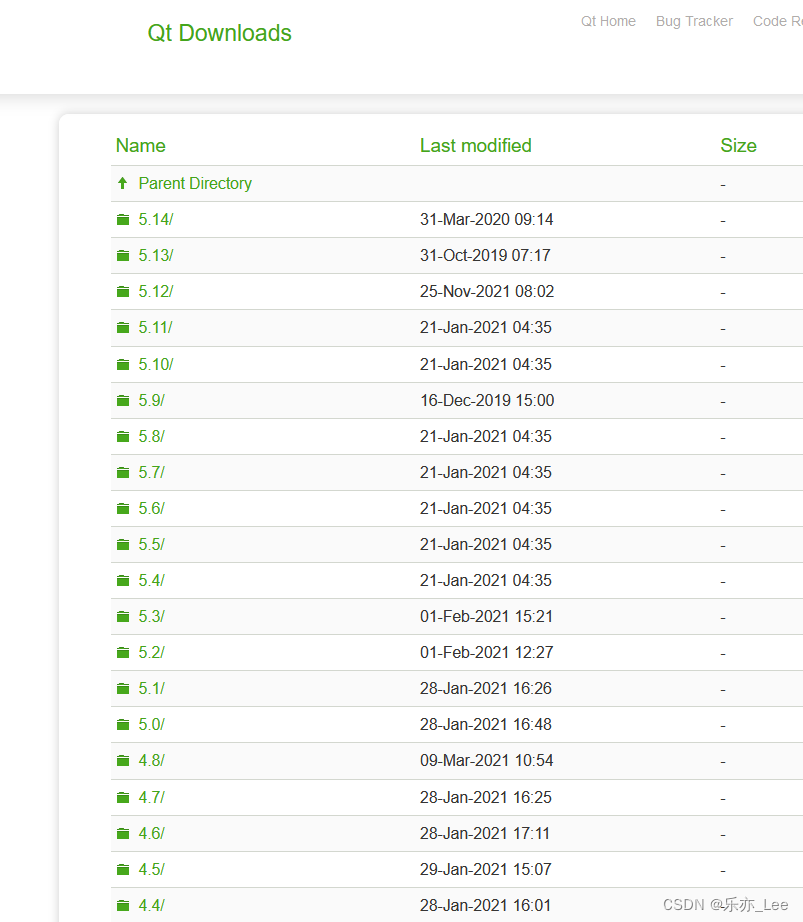Screen dimensions: 803x922
Task: Open the 5.9/ directory link
Action: (152, 400)
